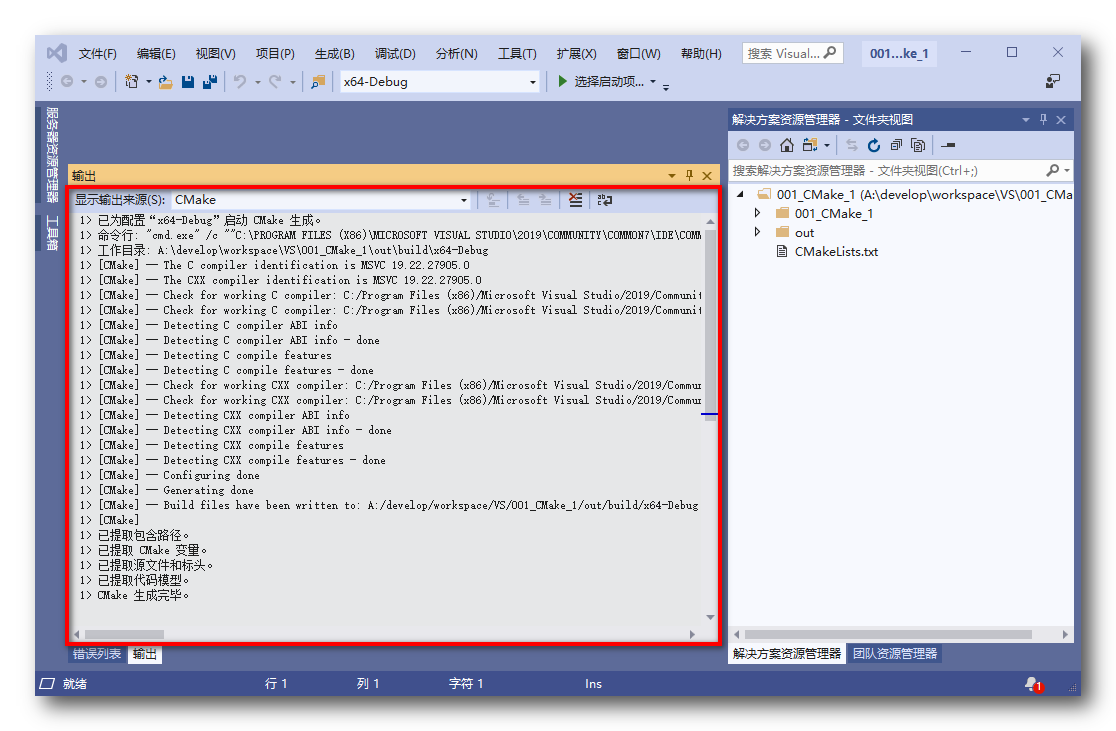
Task: Click the home icon in solution explorer
Action: point(786,145)
